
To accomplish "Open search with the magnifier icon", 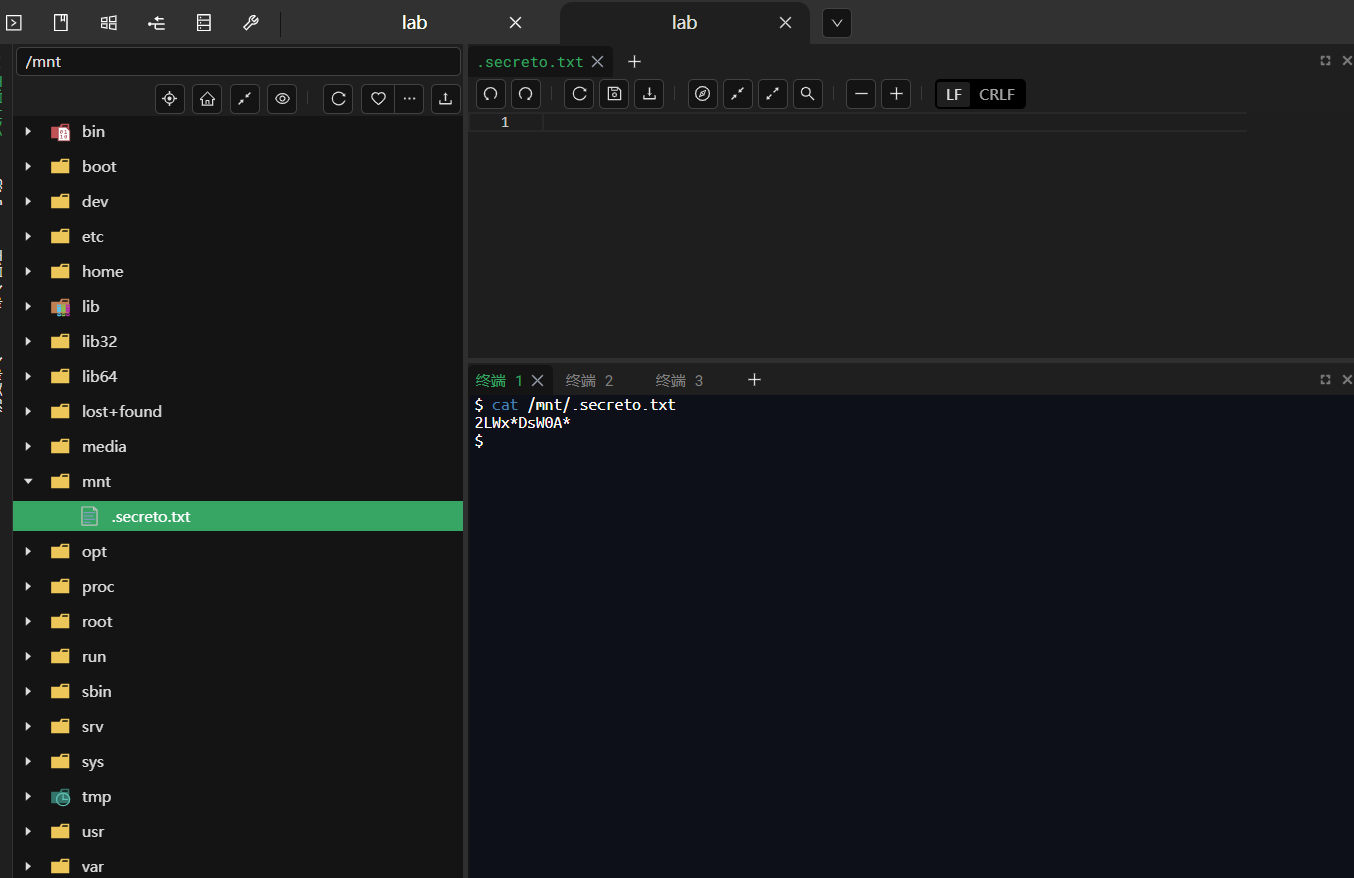I will point(808,94).
